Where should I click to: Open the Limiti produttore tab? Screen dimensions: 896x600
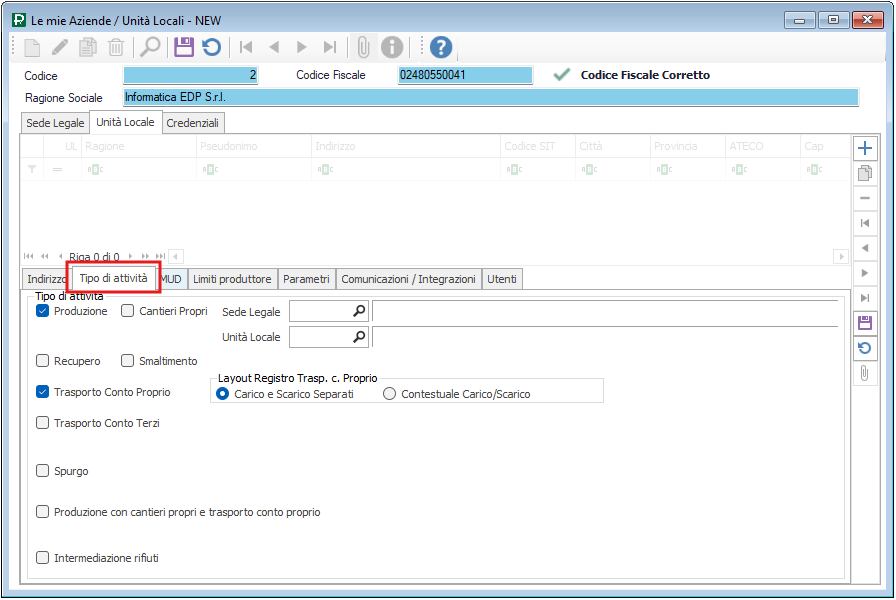coord(232,279)
